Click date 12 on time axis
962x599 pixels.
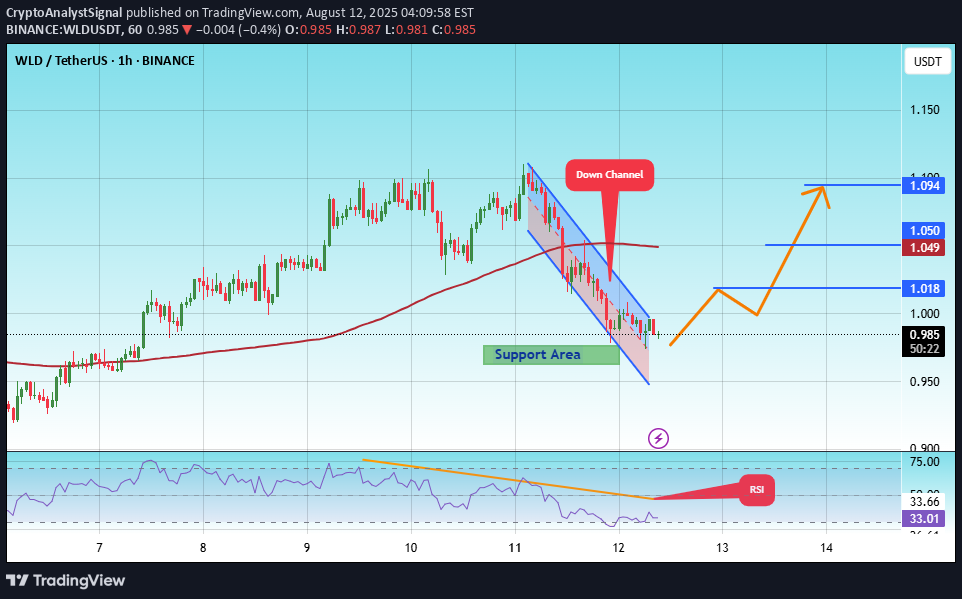(x=618, y=547)
